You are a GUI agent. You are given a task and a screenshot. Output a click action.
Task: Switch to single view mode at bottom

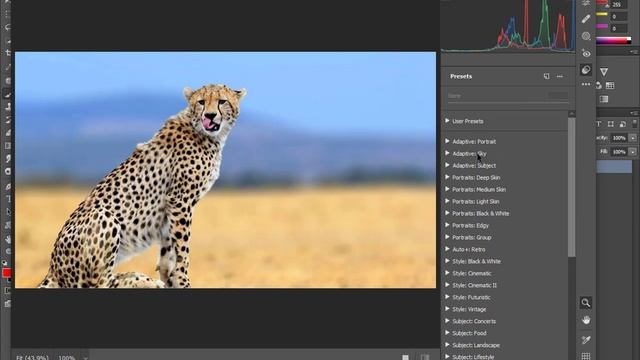[405, 357]
